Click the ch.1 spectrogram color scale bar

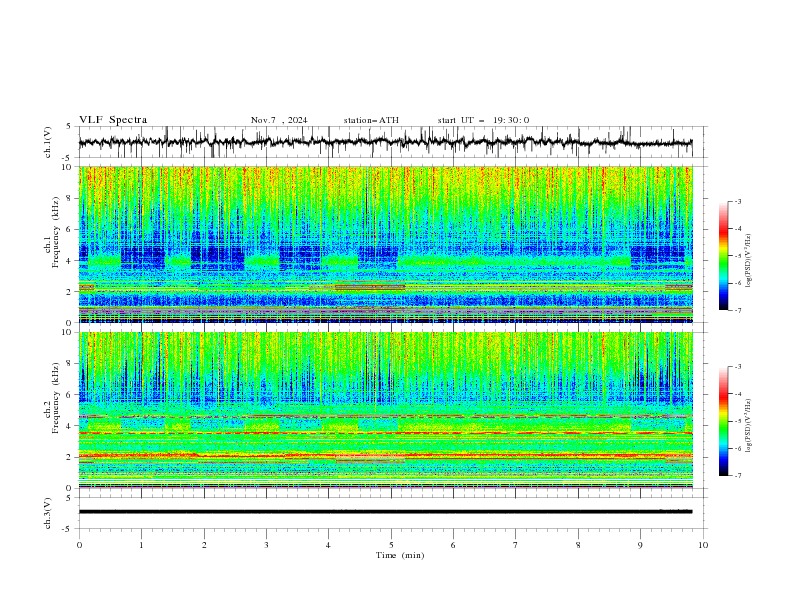point(723,256)
